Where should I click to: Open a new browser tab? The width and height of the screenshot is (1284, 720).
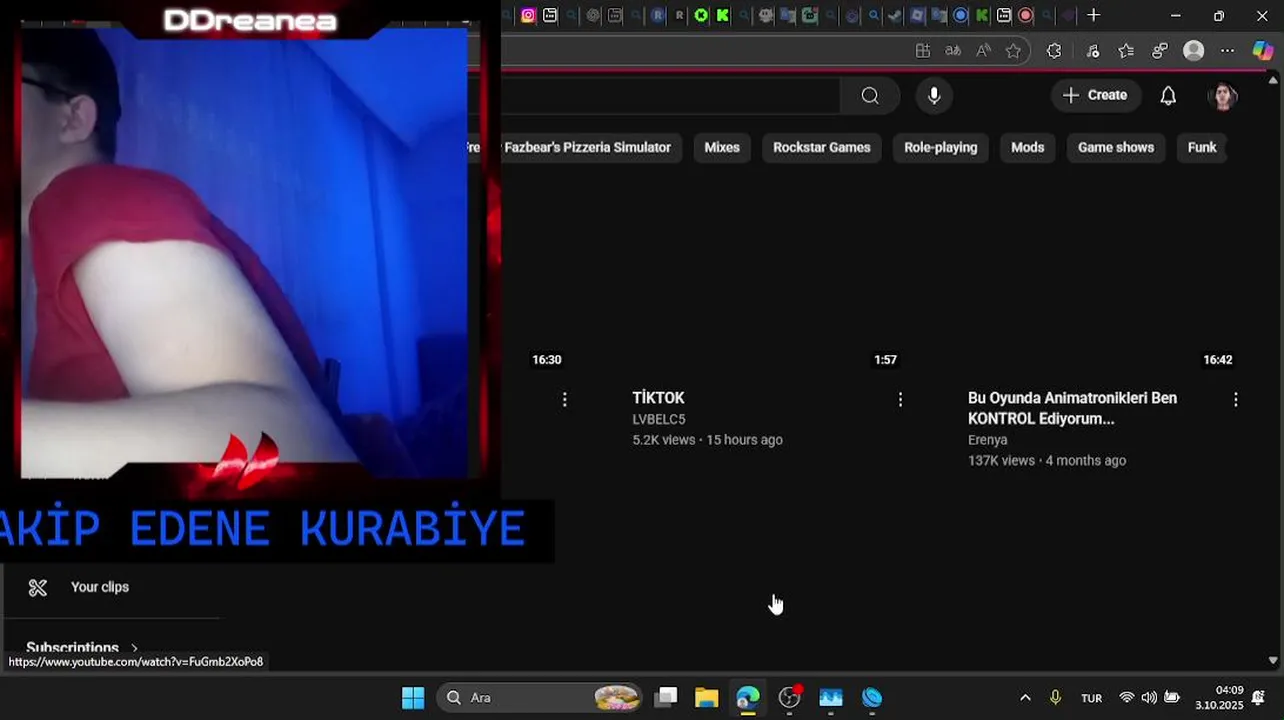[x=1093, y=15]
